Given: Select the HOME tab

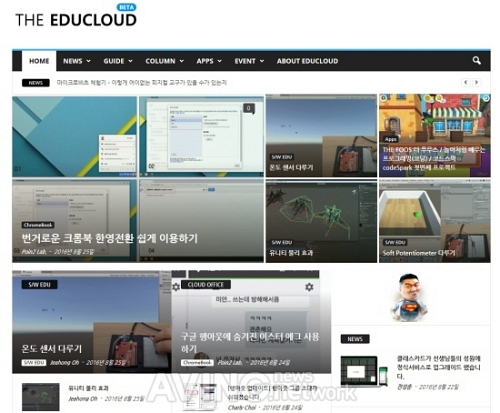Looking at the screenshot, I should tap(39, 61).
